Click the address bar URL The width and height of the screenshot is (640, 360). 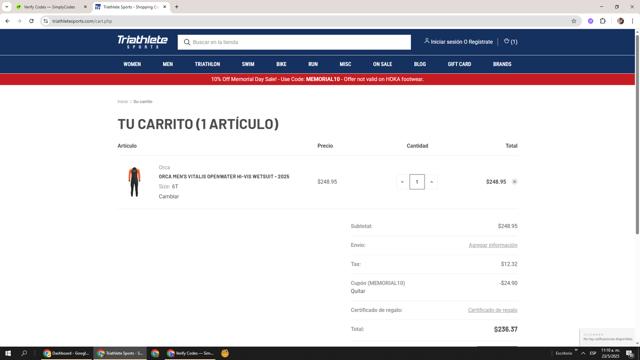click(x=82, y=21)
